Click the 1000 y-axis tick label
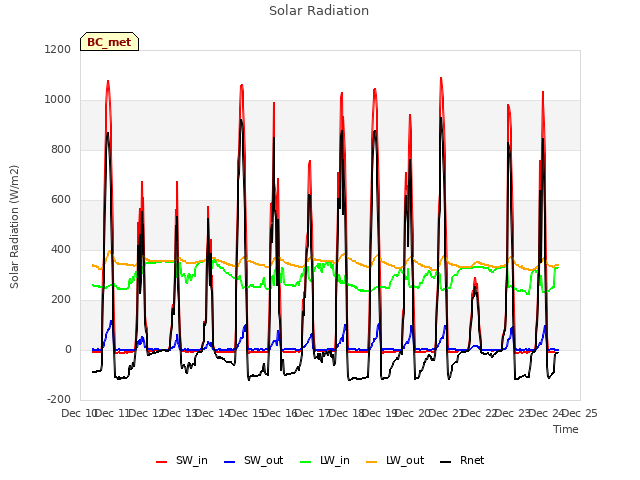 click(58, 100)
